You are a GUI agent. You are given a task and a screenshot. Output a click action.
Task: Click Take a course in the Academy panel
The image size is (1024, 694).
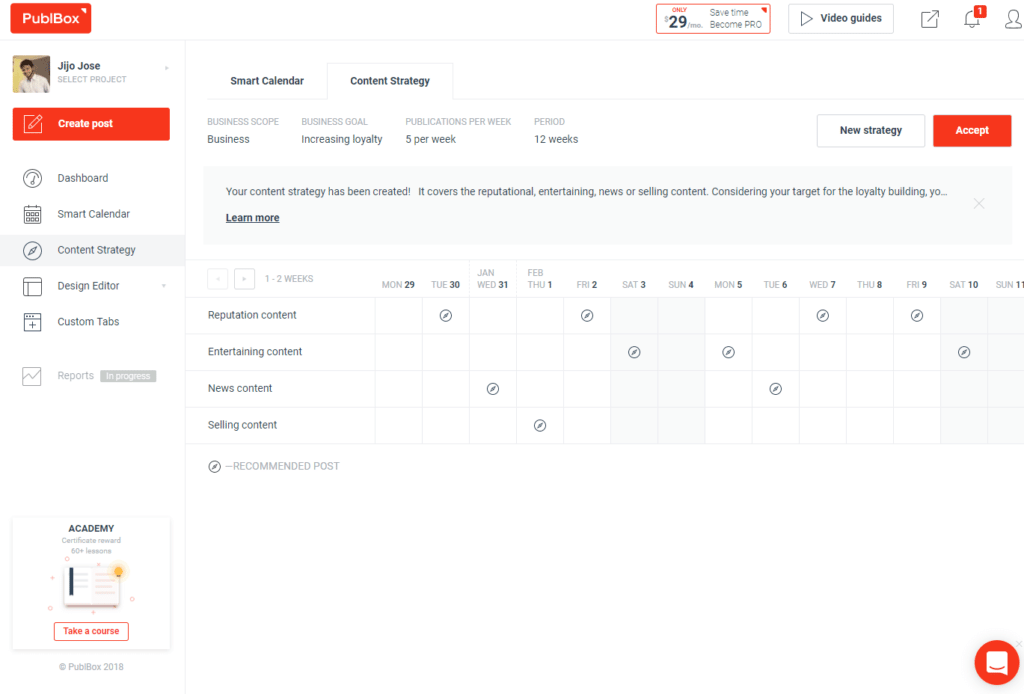point(91,631)
